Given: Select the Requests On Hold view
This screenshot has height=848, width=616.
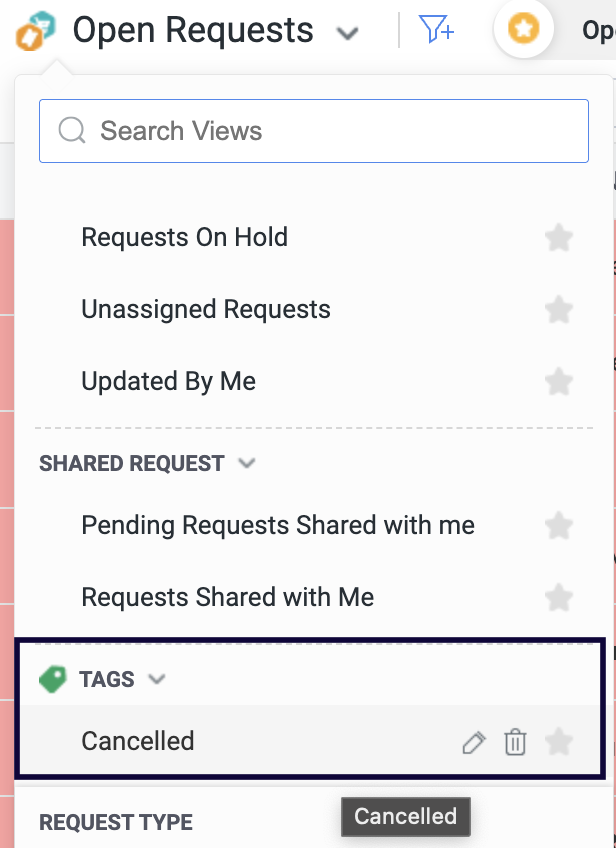Looking at the screenshot, I should 185,238.
